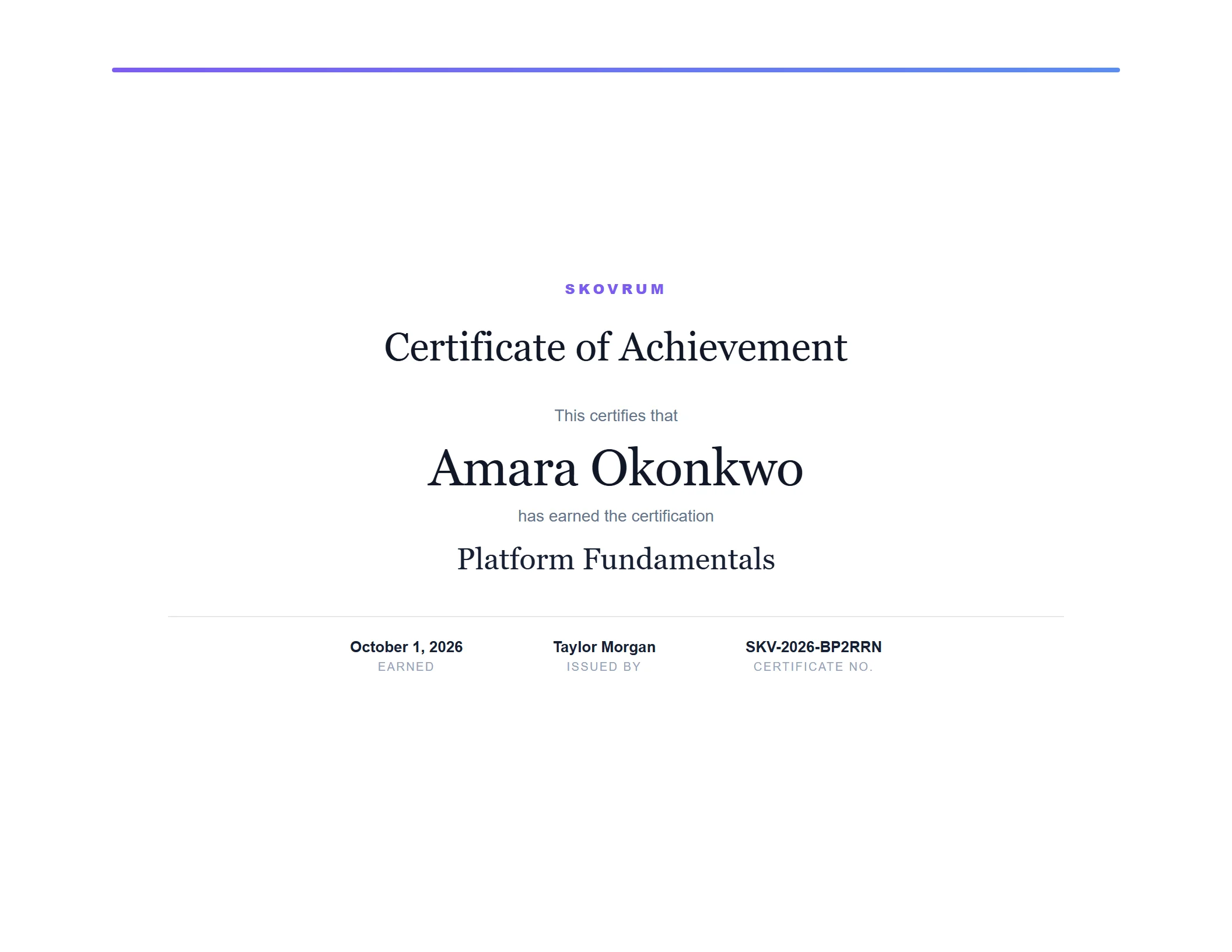Click the date 'October 1, 2026'
Viewport: 1232px width, 952px height.
click(x=406, y=647)
